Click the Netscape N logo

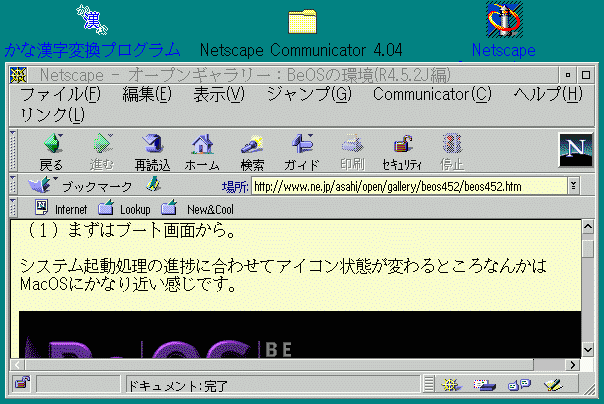pos(576,150)
